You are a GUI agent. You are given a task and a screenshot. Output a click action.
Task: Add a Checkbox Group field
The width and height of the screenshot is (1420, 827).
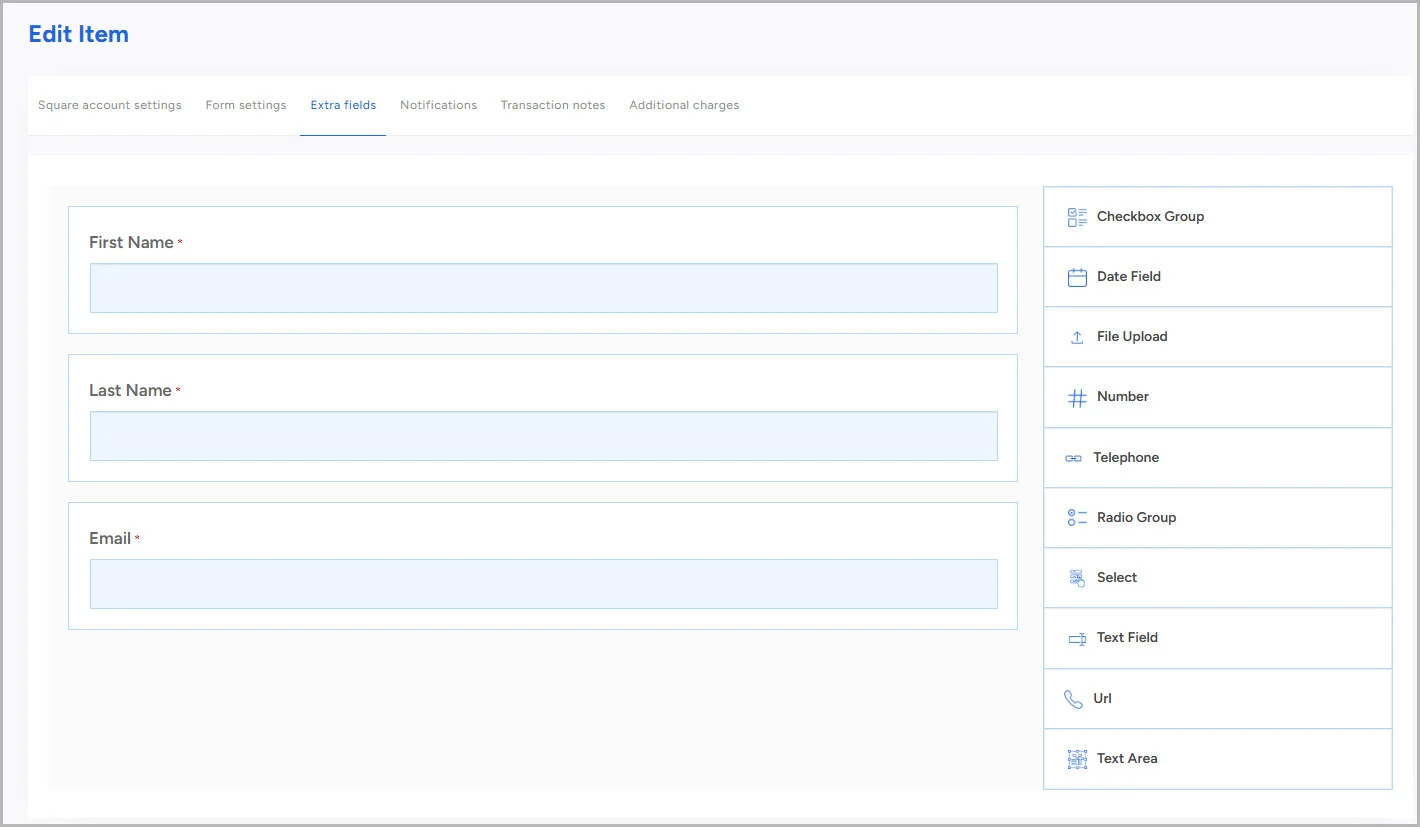1218,217
